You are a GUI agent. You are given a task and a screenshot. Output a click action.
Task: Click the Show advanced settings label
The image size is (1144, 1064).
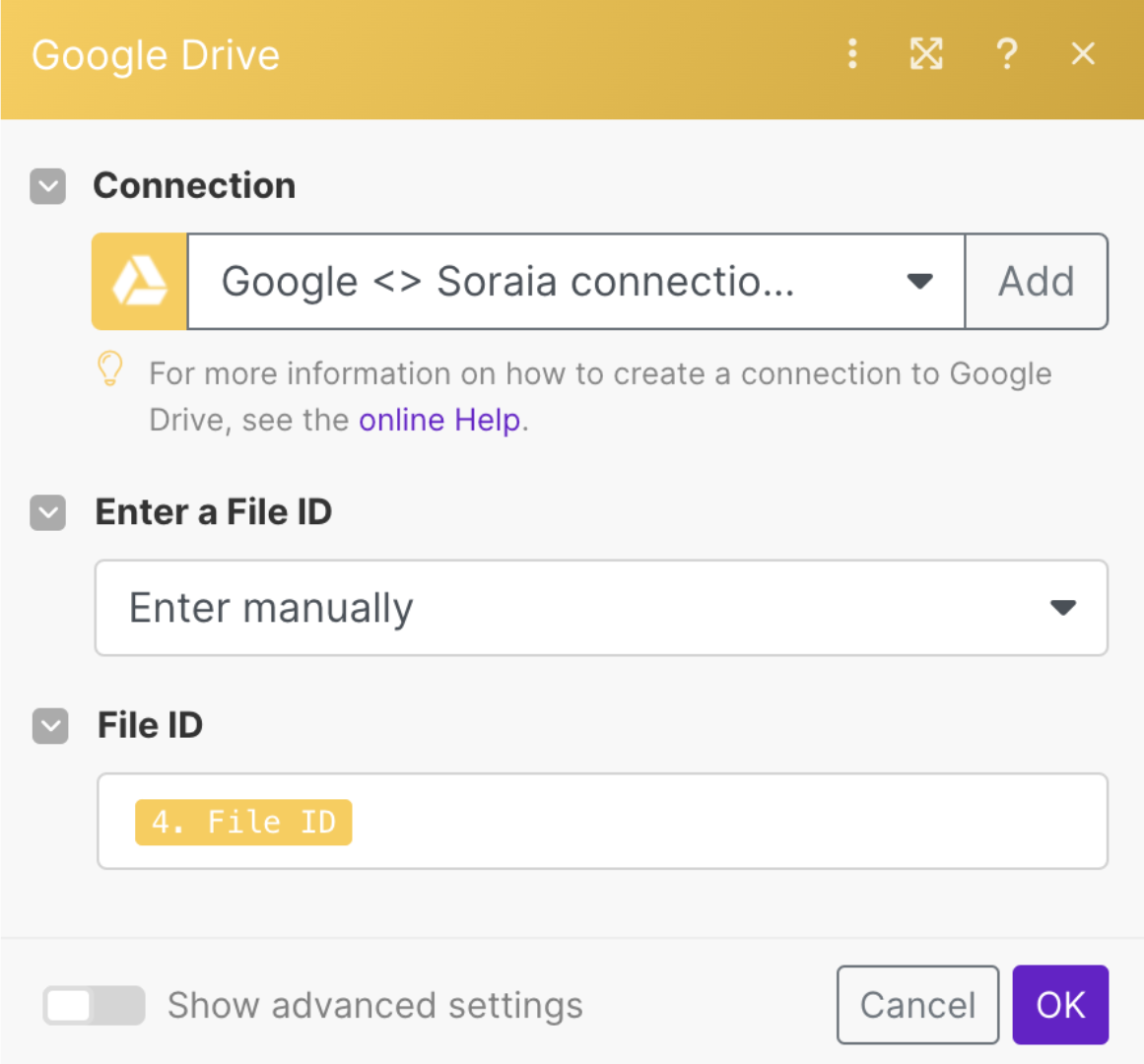click(375, 1006)
